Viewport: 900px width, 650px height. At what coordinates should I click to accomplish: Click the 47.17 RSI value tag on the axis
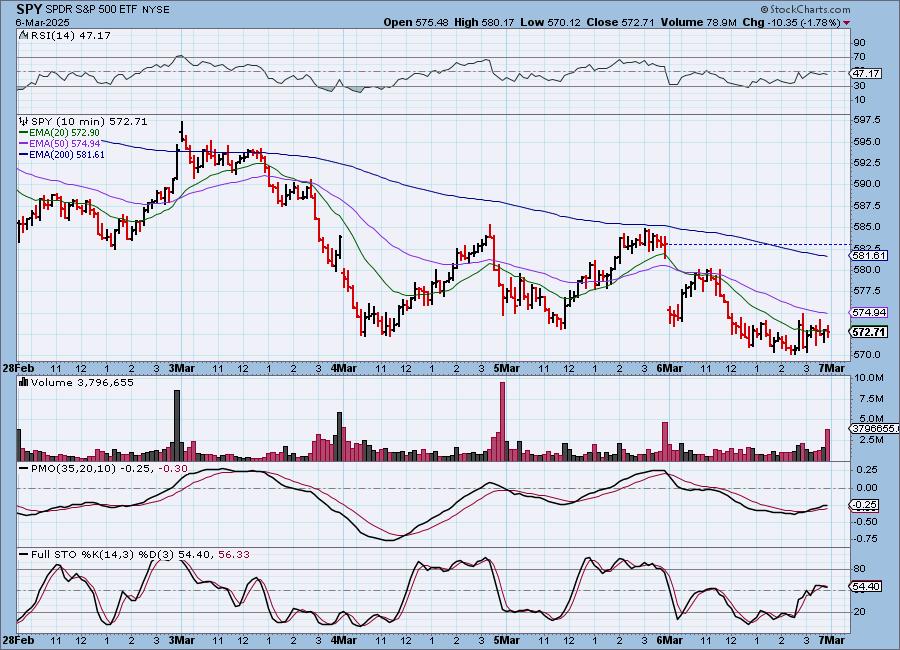867,73
